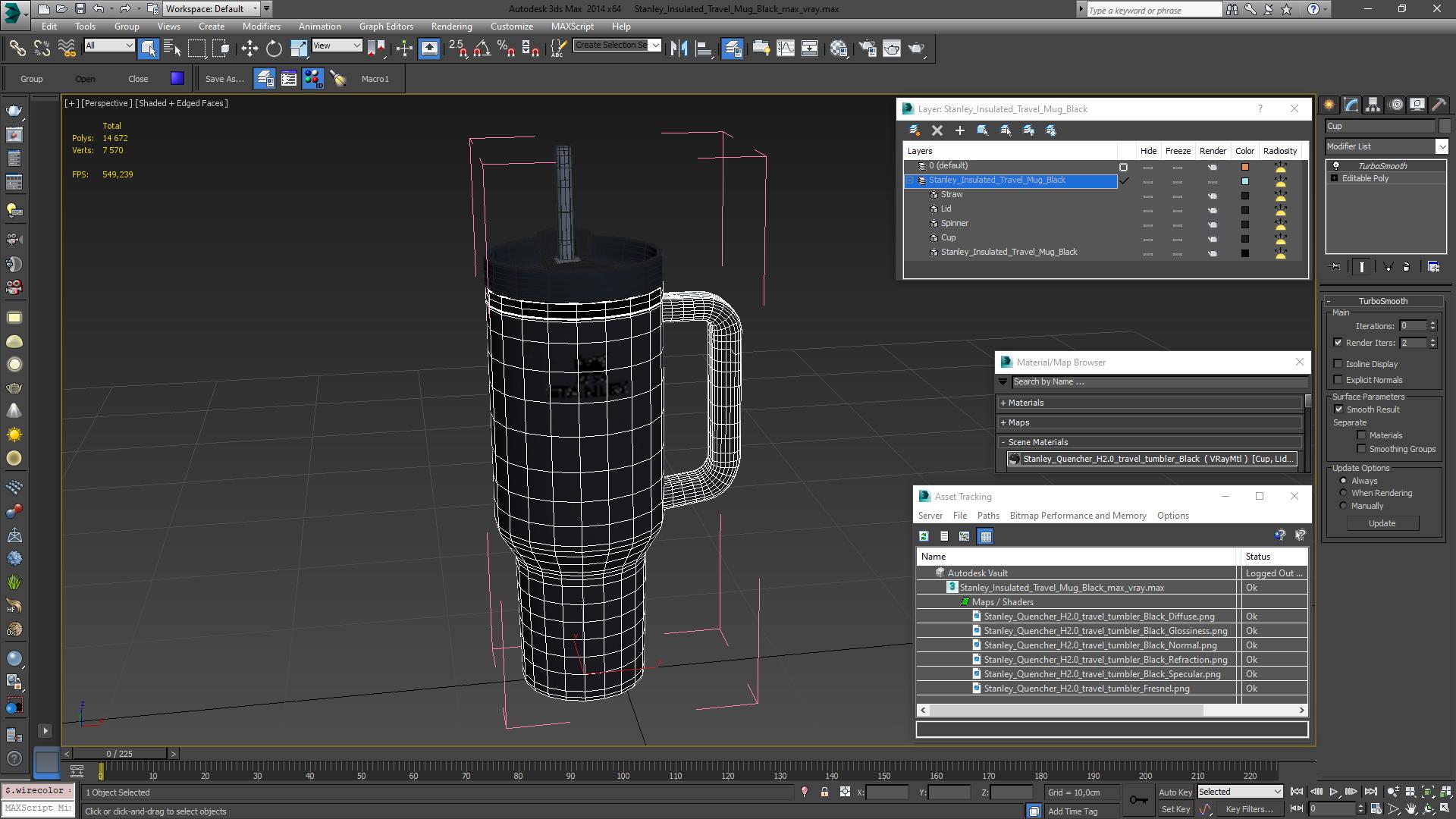The image size is (1456, 819).
Task: Click Bind to Space Warp icon
Action: [x=67, y=49]
